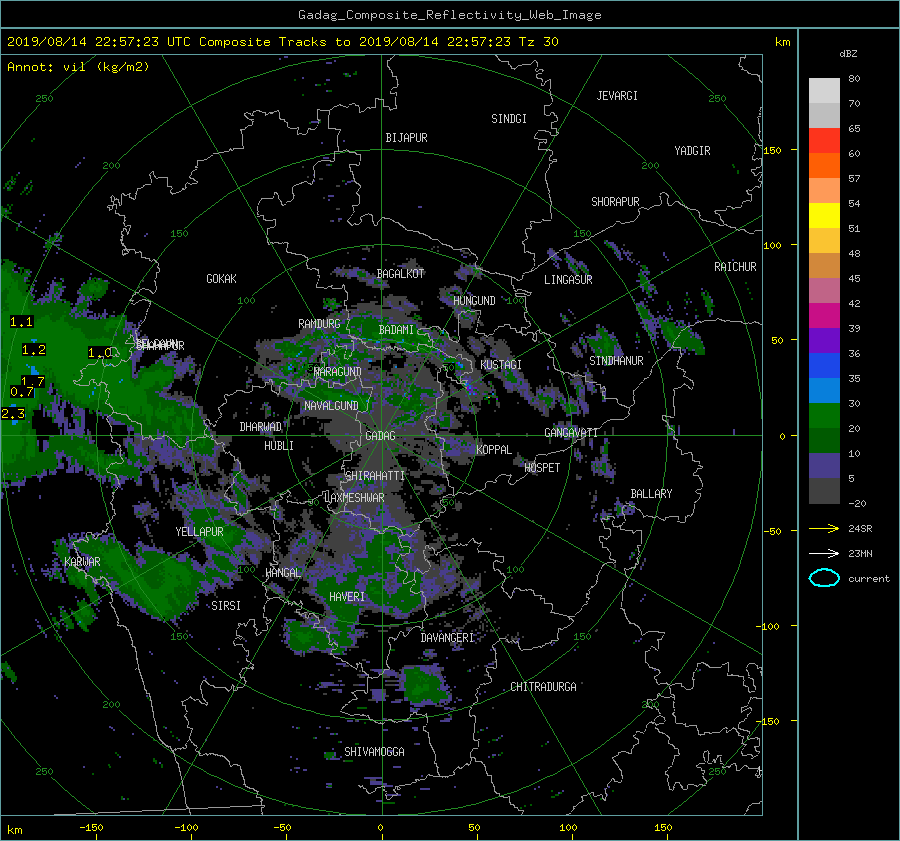The height and width of the screenshot is (841, 900).
Task: Select the 42 dBZ pink color swatch
Action: [824, 290]
